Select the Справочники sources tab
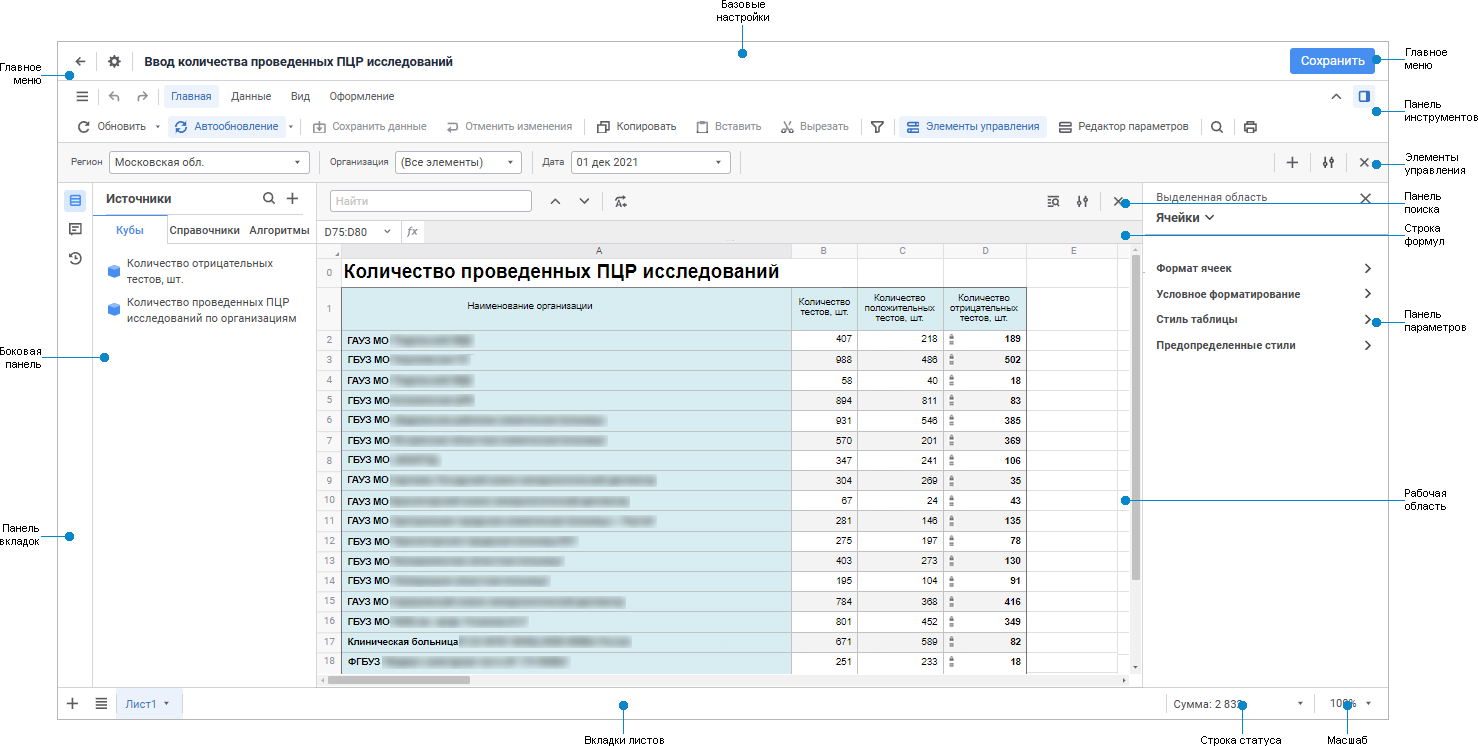This screenshot has height=746, width=1478. click(205, 230)
